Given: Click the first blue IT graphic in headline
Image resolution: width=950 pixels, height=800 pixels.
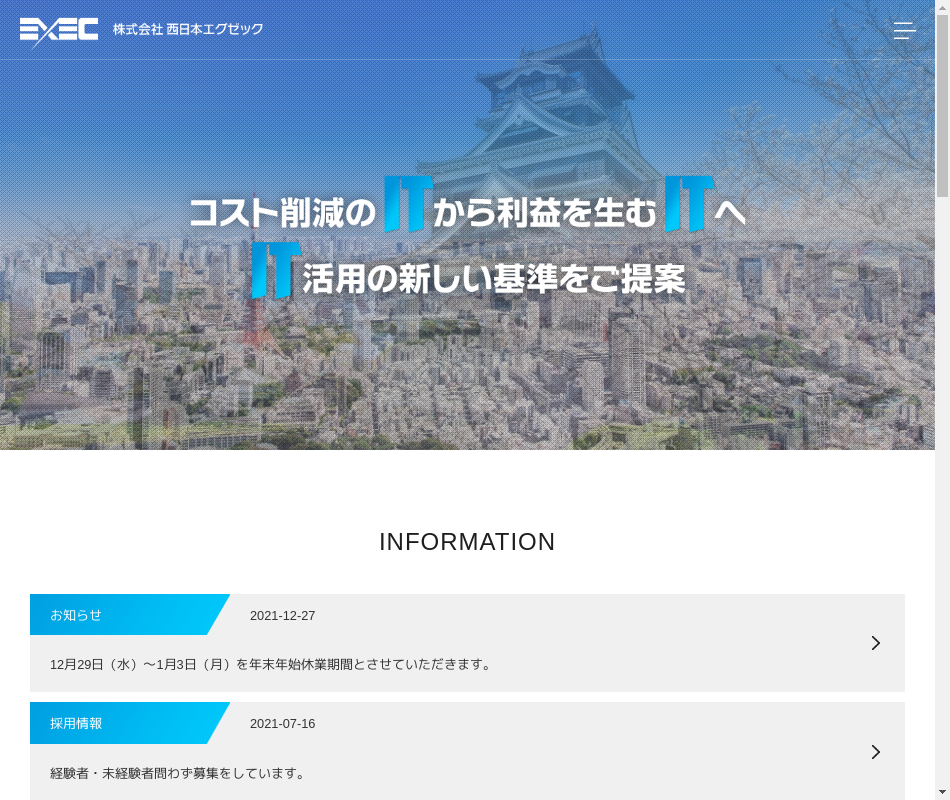Looking at the screenshot, I should pyautogui.click(x=408, y=204).
